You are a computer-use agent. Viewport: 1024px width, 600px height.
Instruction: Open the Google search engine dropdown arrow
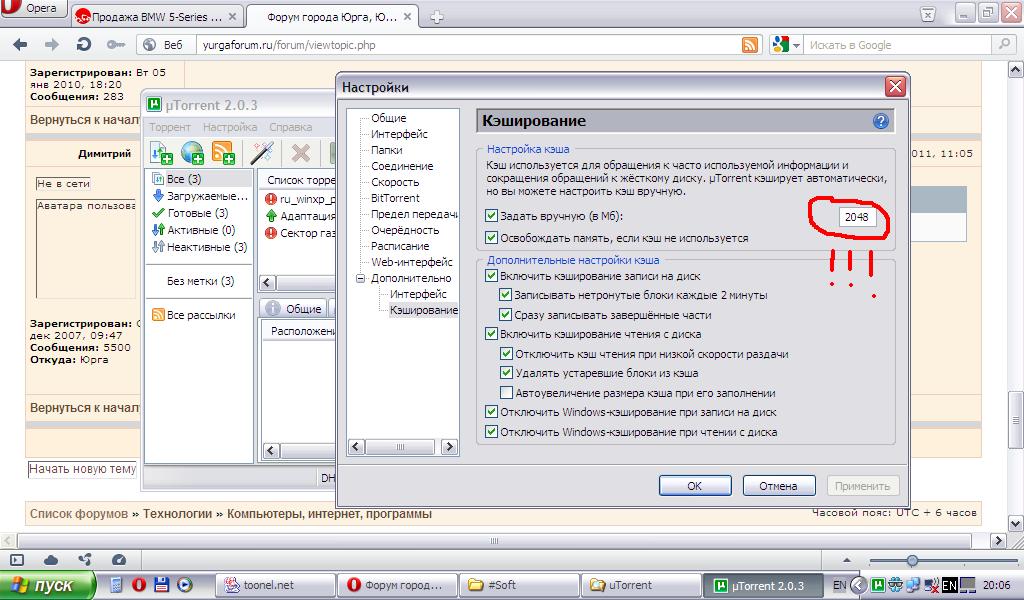(797, 45)
